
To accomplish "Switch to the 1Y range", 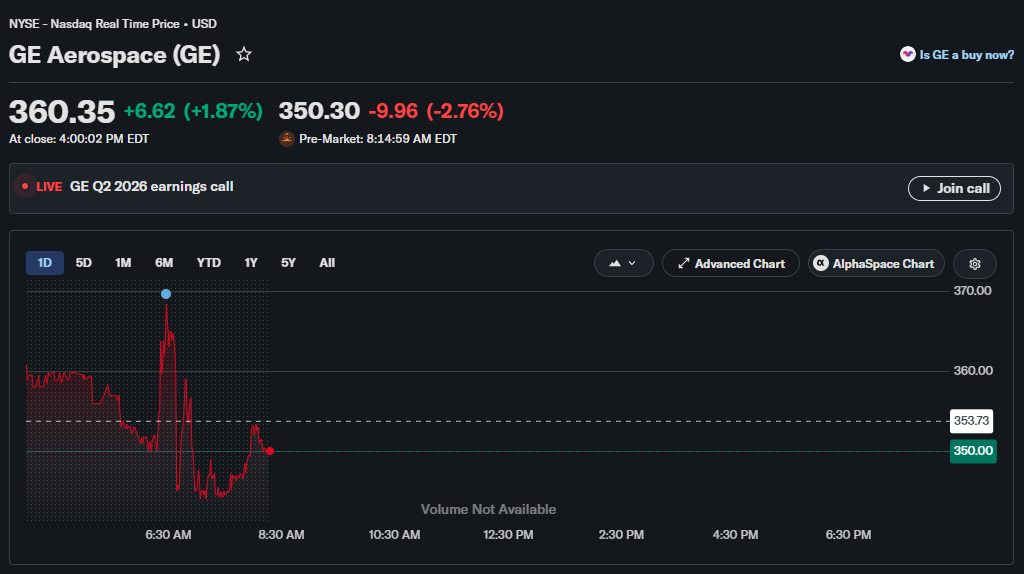I will pos(251,263).
